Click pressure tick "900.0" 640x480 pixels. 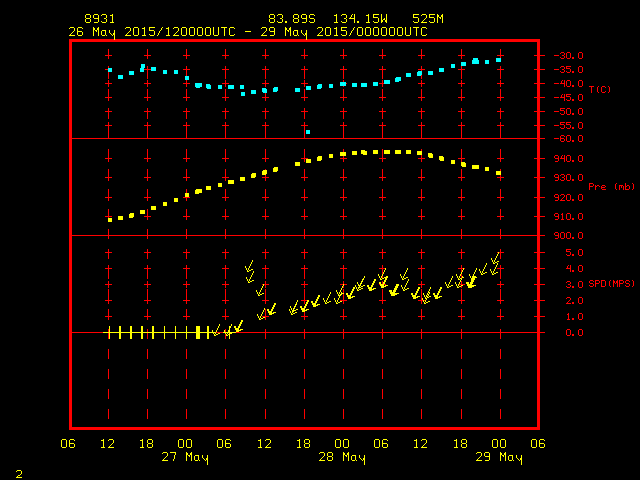point(569,236)
